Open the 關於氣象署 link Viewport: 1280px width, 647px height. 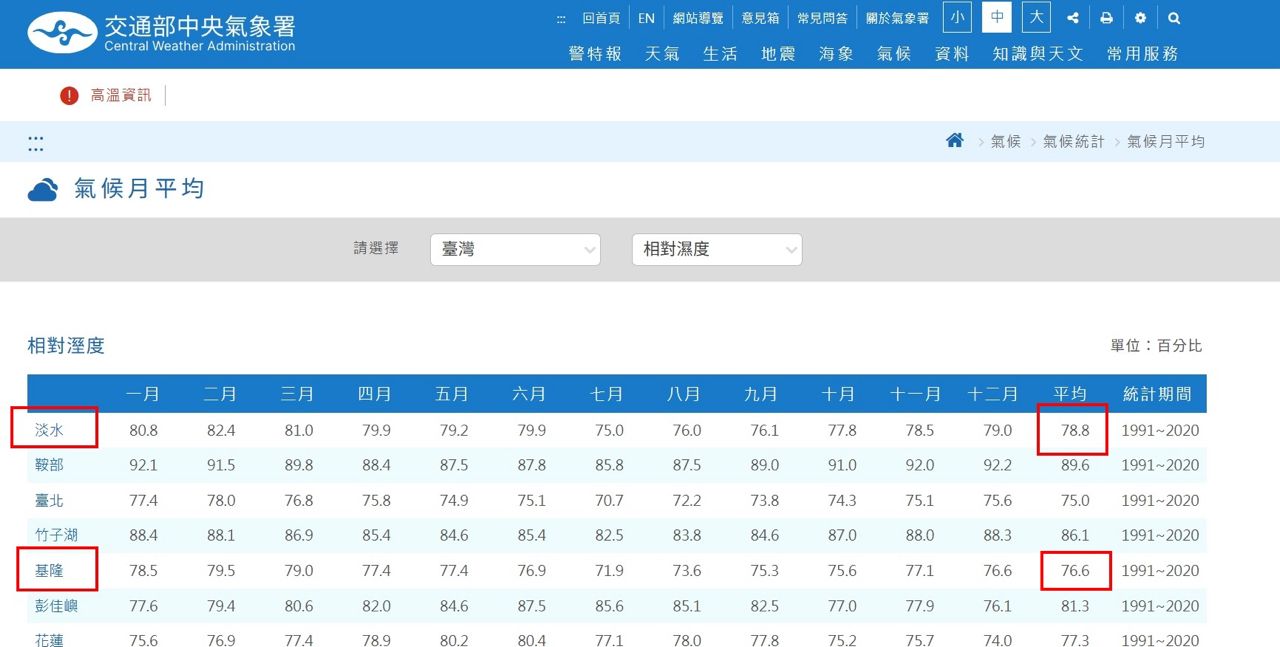pos(897,18)
